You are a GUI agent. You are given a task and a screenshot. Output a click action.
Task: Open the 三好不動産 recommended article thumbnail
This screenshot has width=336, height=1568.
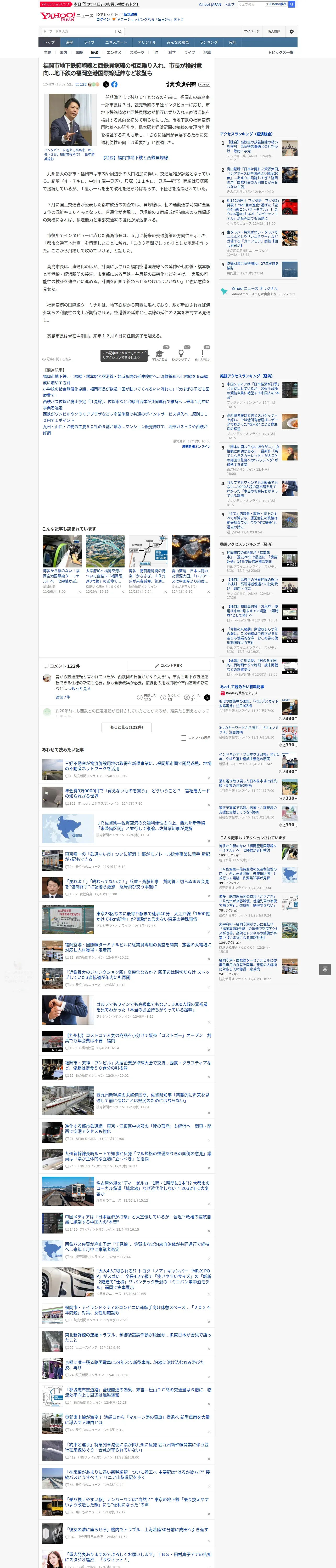pos(52,769)
